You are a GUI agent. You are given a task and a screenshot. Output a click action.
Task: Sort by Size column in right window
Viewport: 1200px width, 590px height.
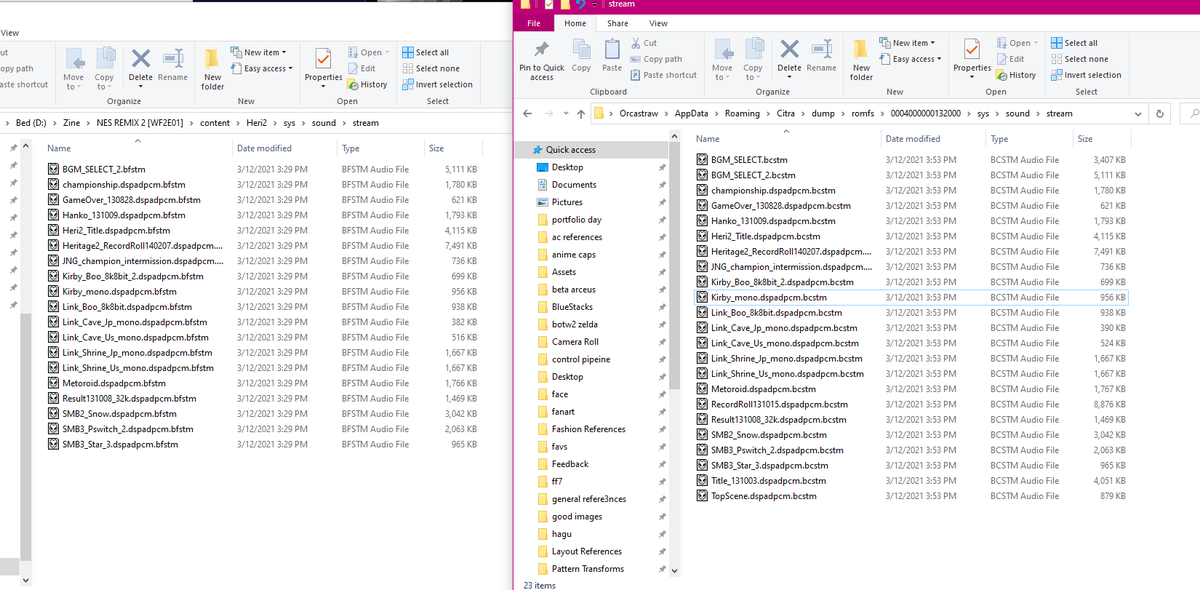[1102, 139]
